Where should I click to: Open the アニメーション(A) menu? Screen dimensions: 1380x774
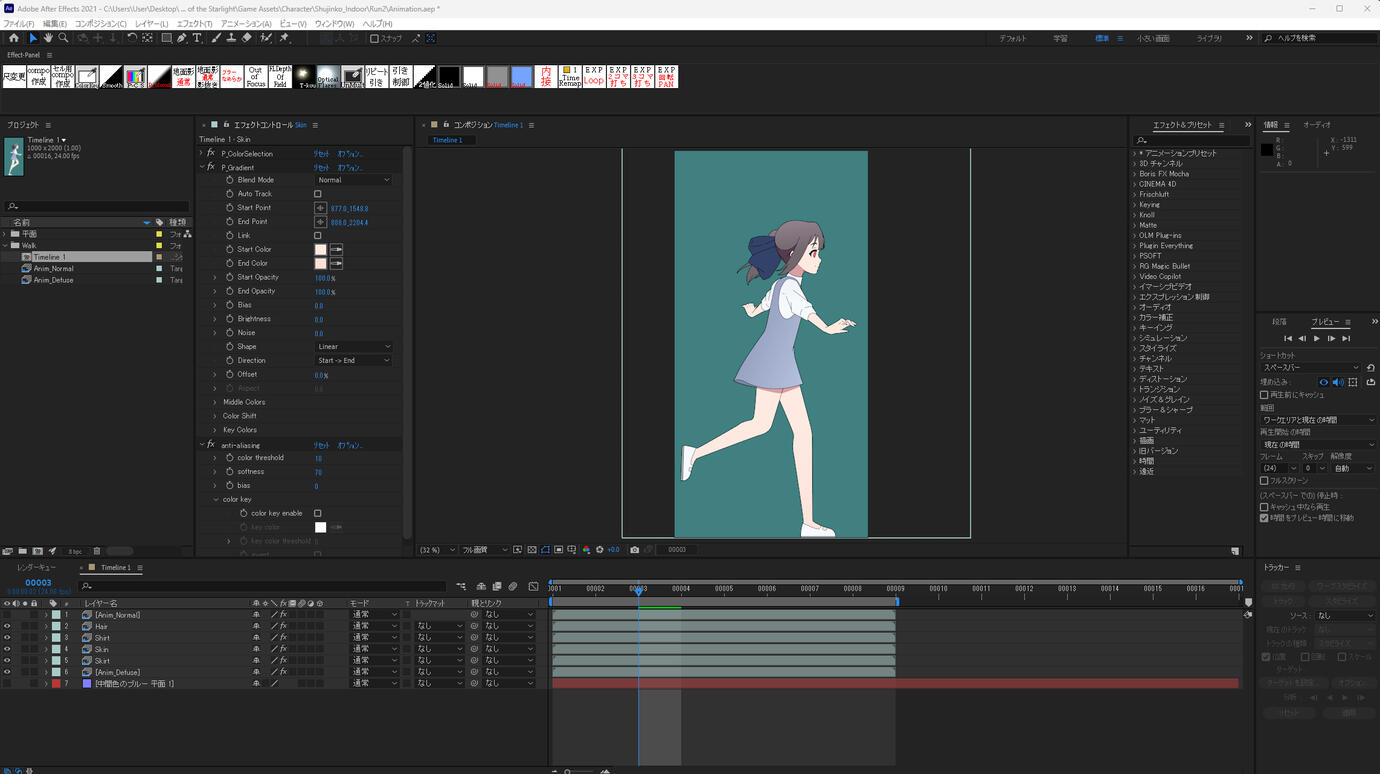(x=246, y=24)
